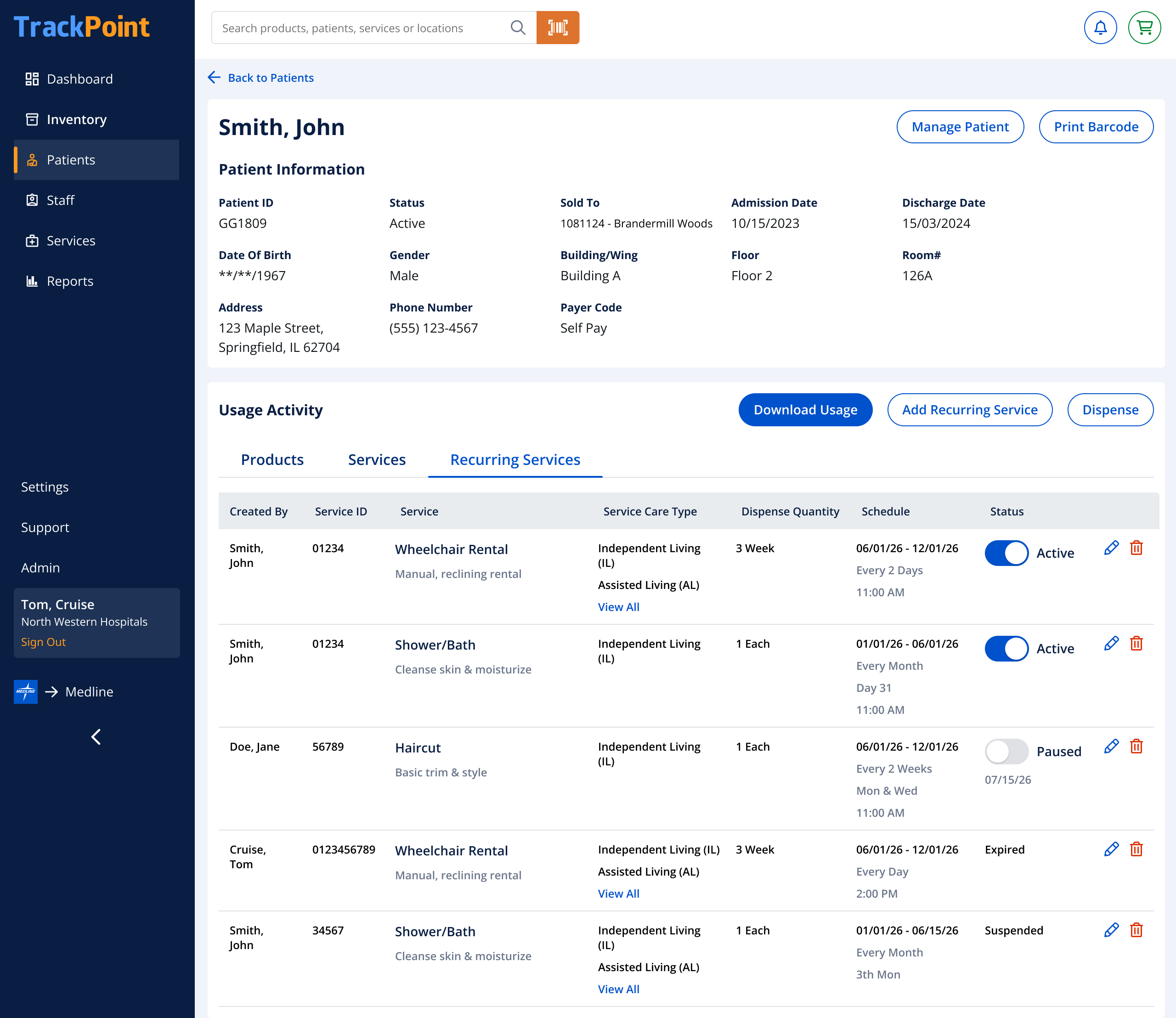
Task: Collapse the sidebar with chevron arrow
Action: [96, 737]
